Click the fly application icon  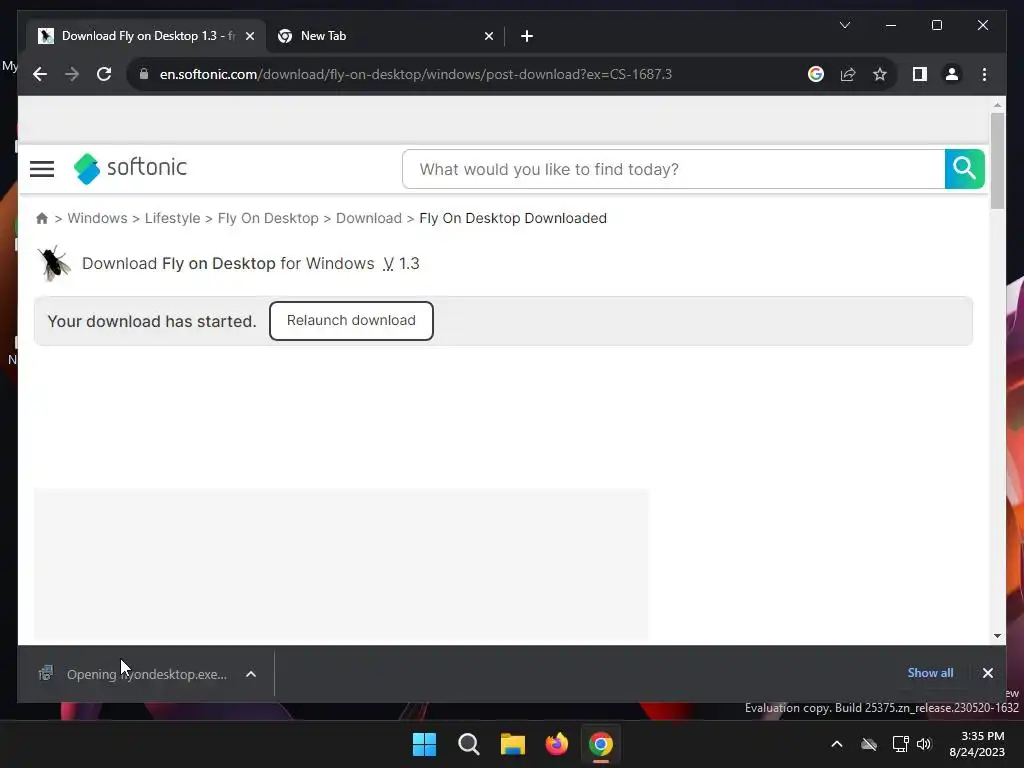pyautogui.click(x=54, y=263)
